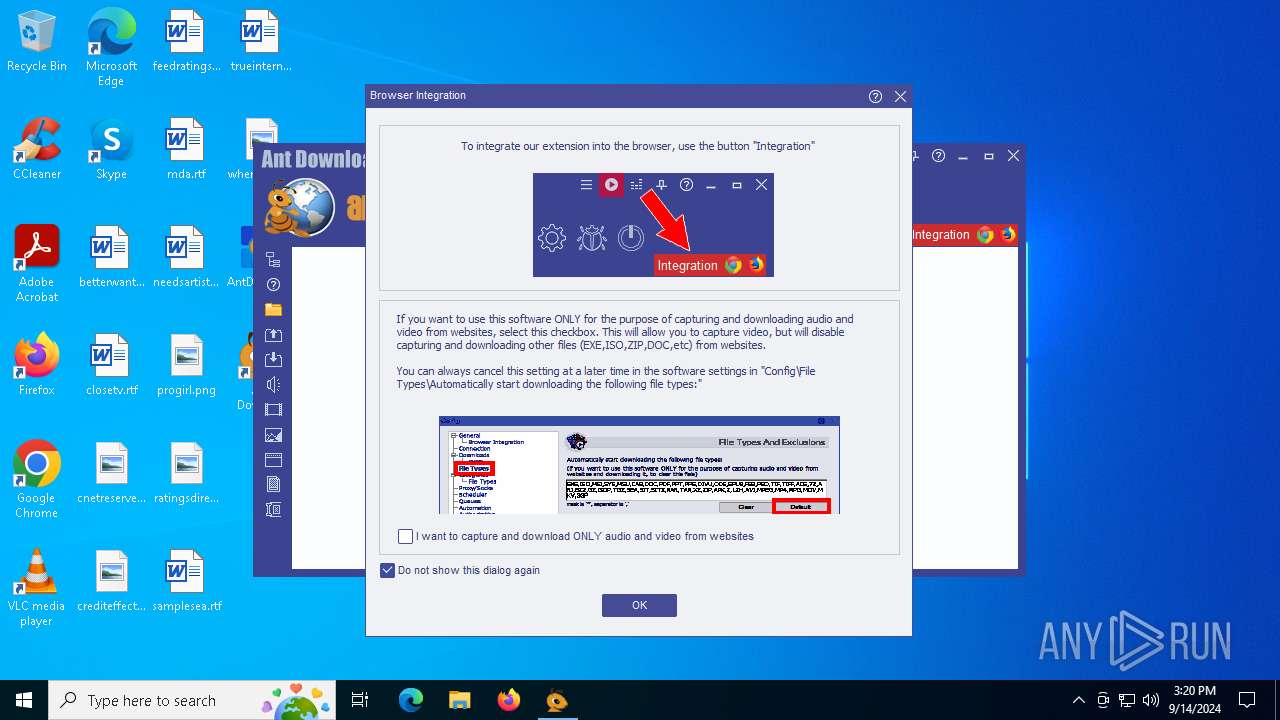Select the trueintern document on the desktop

pos(261,42)
